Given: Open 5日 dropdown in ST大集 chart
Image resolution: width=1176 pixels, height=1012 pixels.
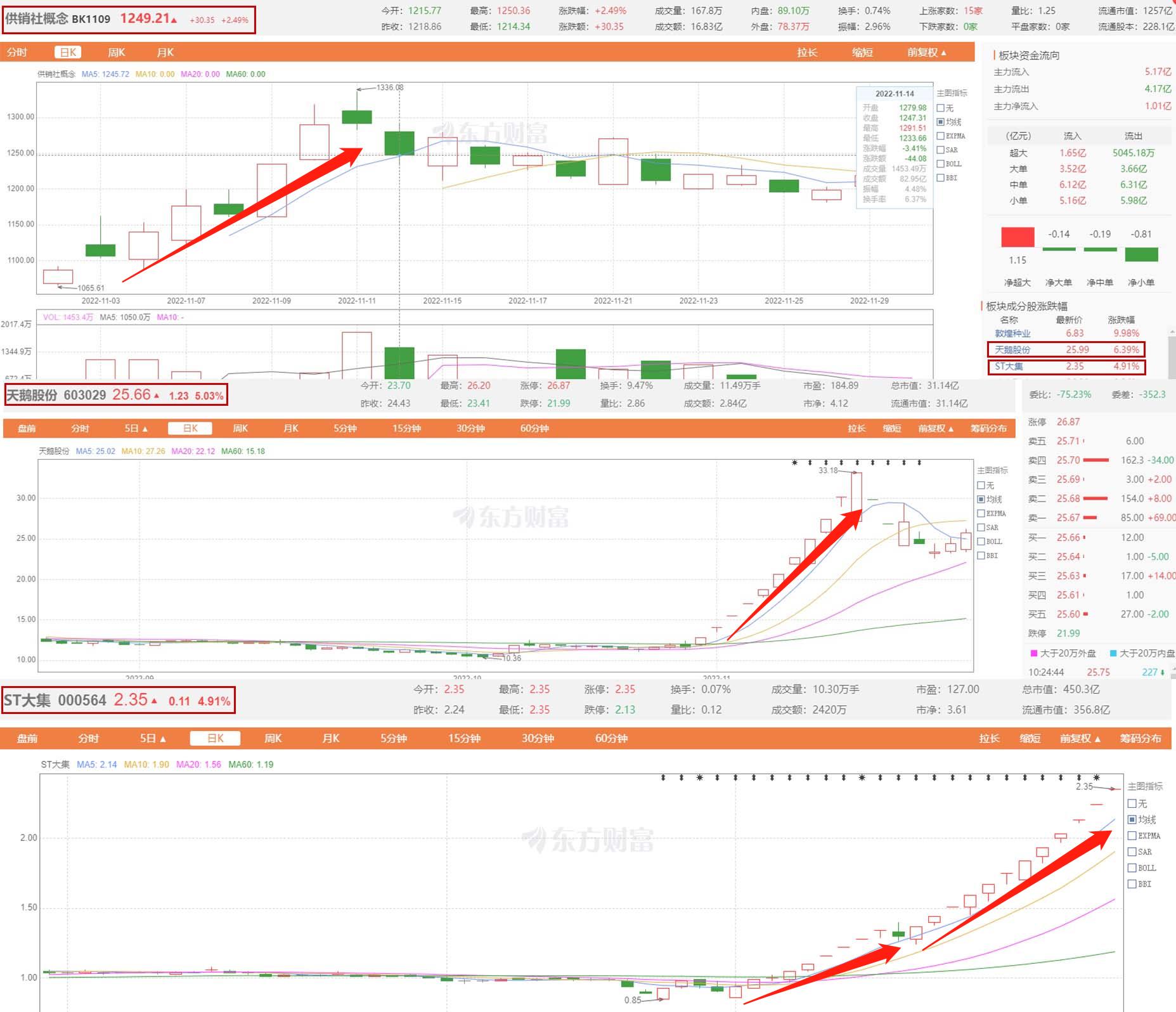Looking at the screenshot, I should coord(153,739).
